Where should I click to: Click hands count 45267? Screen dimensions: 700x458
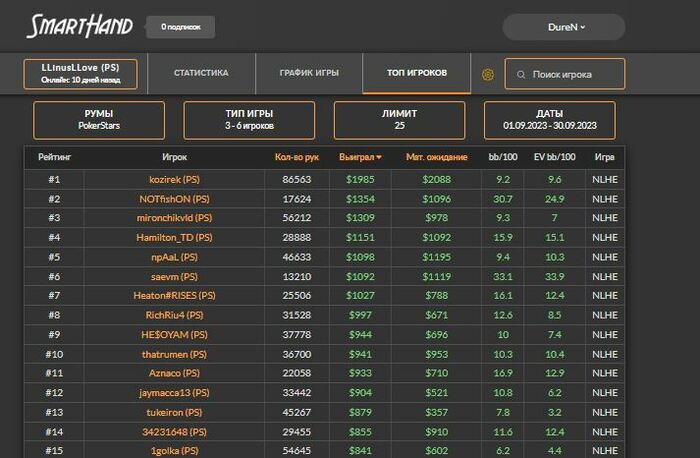(x=297, y=412)
